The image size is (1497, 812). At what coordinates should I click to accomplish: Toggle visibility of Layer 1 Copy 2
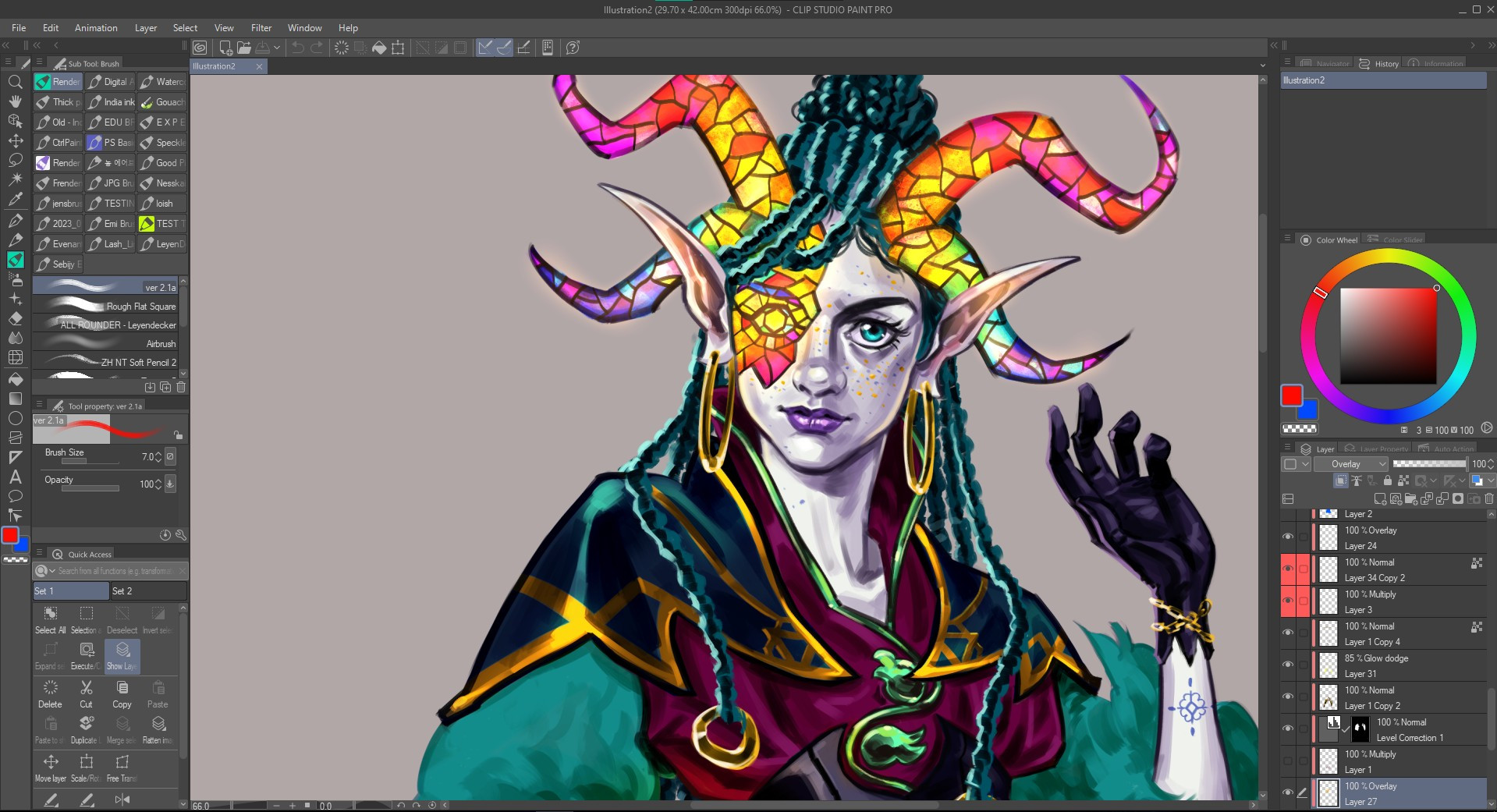click(1288, 697)
